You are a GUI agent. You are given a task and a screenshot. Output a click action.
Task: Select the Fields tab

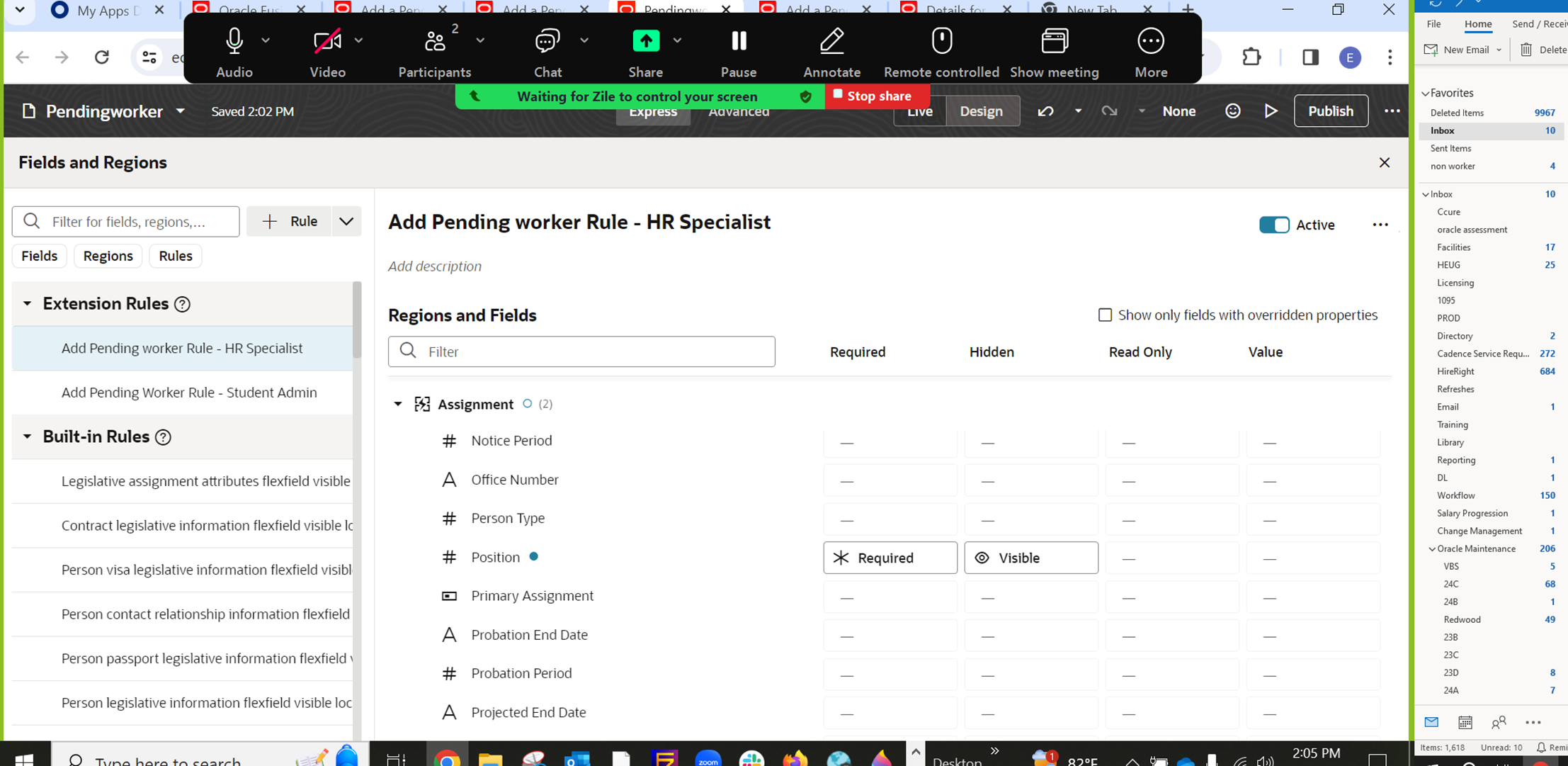tap(39, 256)
